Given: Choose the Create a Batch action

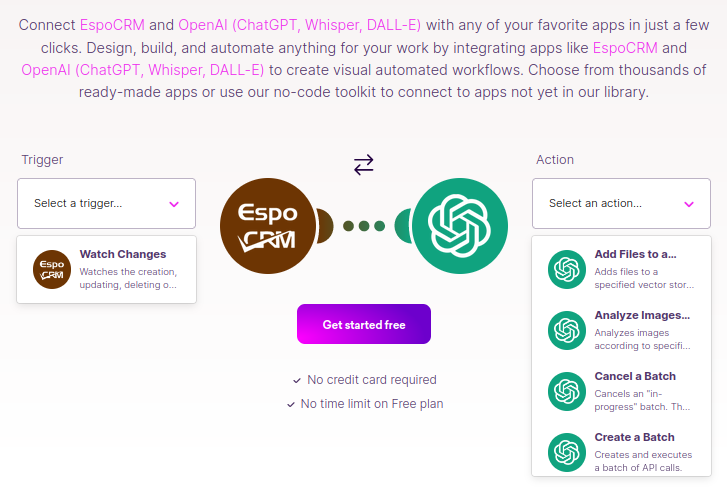Looking at the screenshot, I should [x=621, y=453].
